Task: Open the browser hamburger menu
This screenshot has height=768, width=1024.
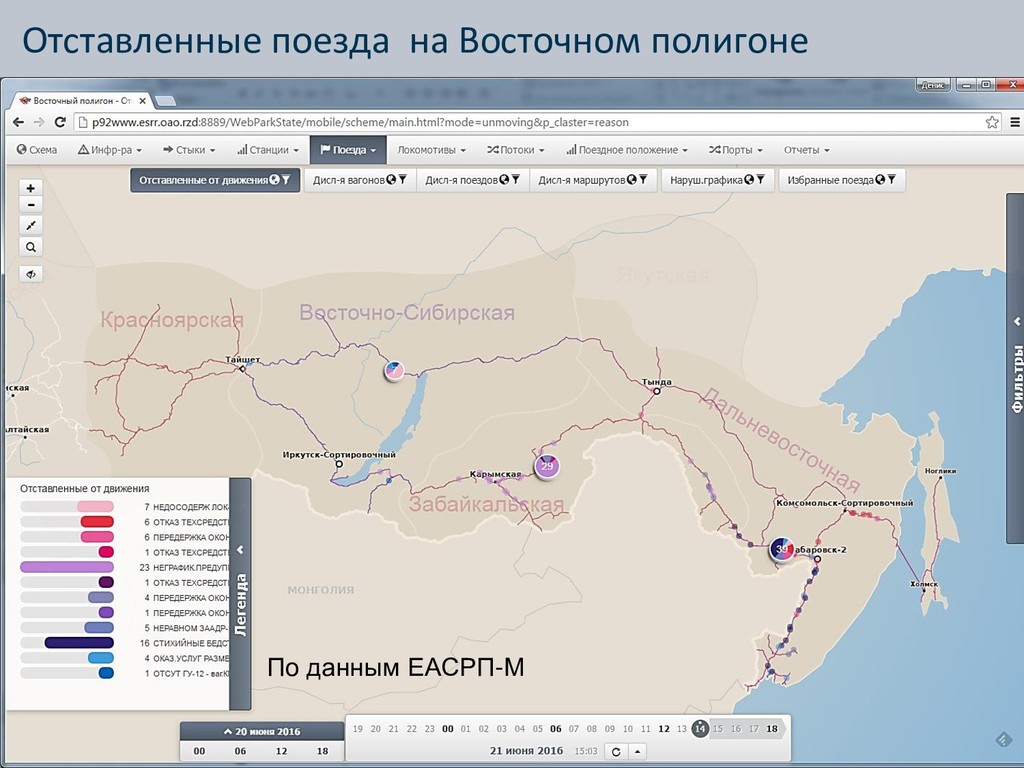Action: click(x=1015, y=122)
